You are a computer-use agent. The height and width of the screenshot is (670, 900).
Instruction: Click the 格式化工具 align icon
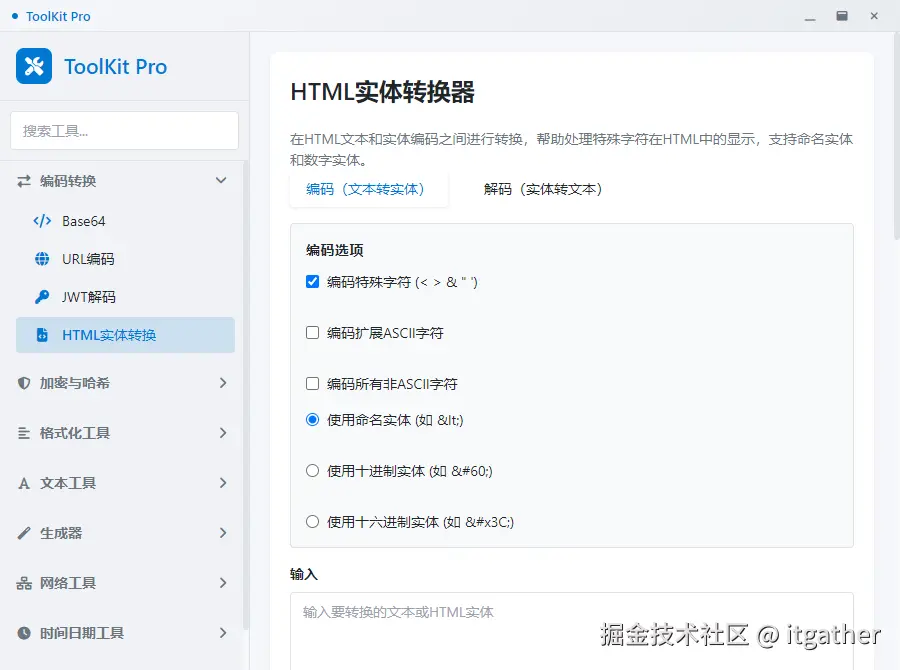(24, 433)
